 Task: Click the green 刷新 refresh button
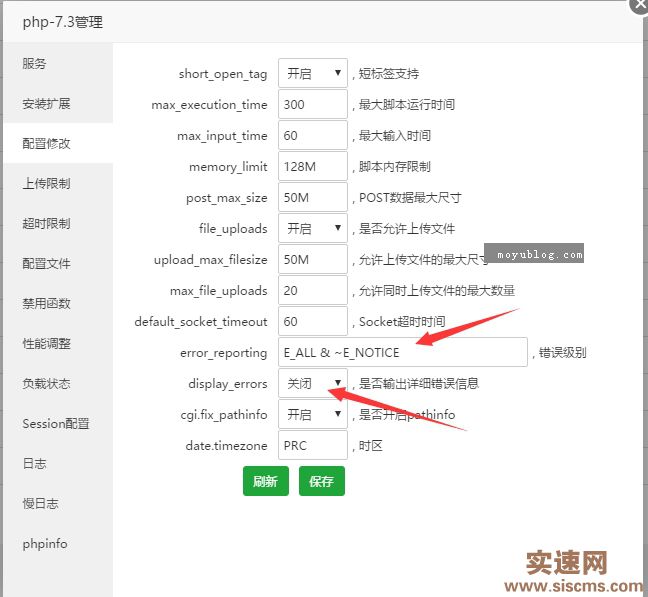[266, 481]
